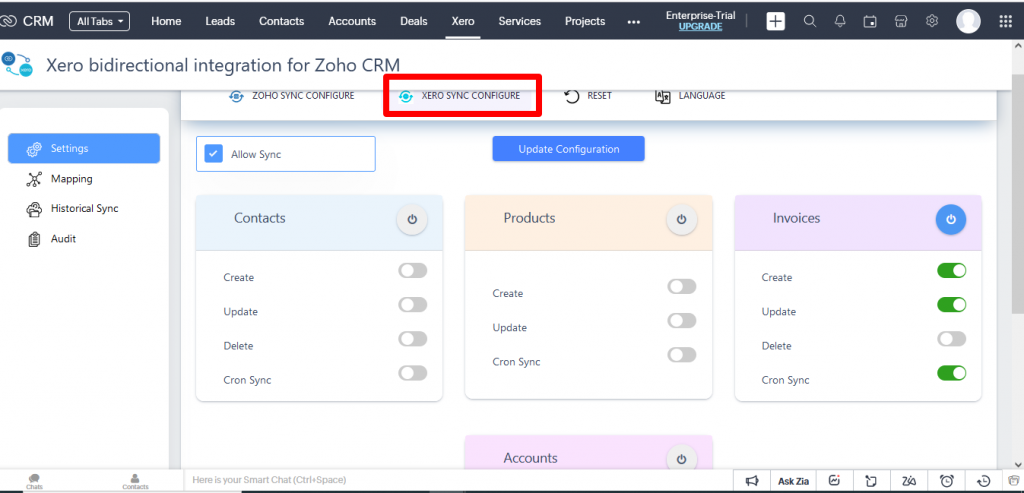Viewport: 1024px width, 493px height.
Task: Enable the Products Cron Sync toggle
Action: point(682,355)
